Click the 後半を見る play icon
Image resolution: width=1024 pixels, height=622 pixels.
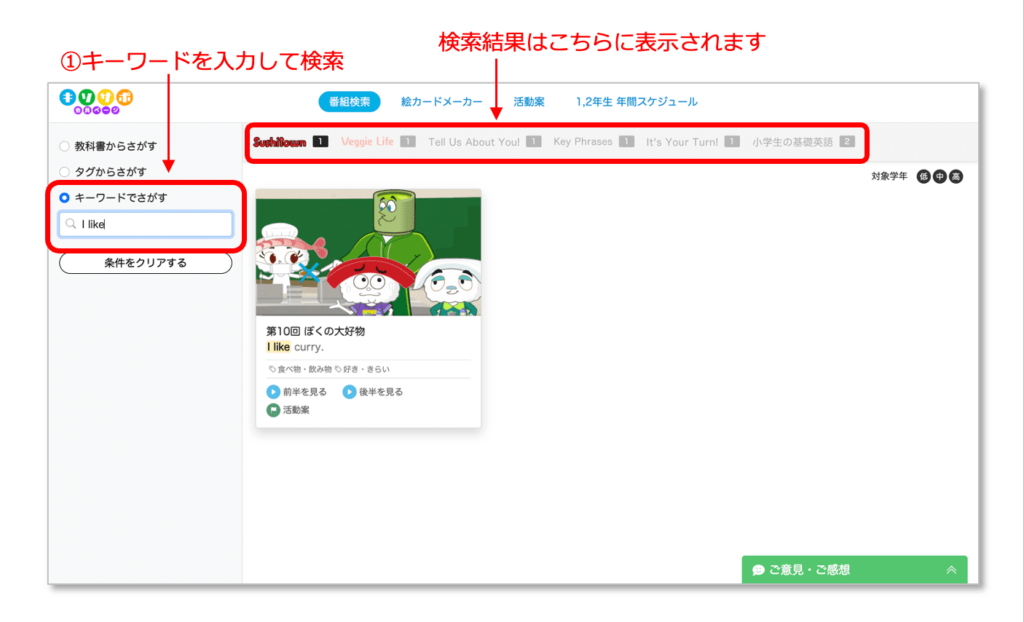coord(348,391)
